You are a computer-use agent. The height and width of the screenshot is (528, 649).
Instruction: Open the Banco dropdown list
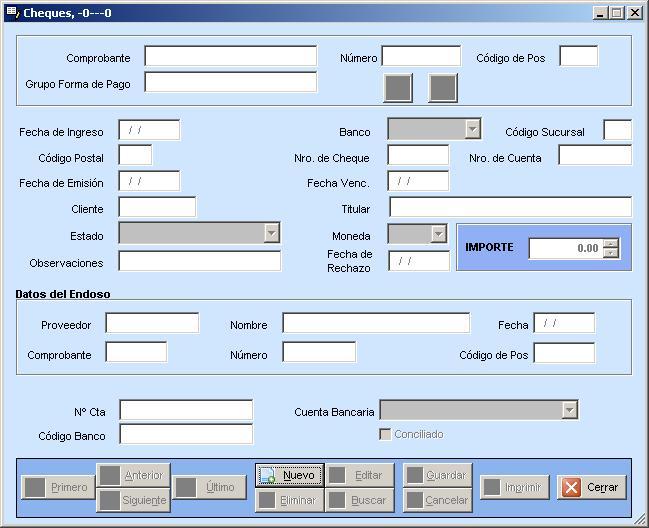tap(472, 130)
